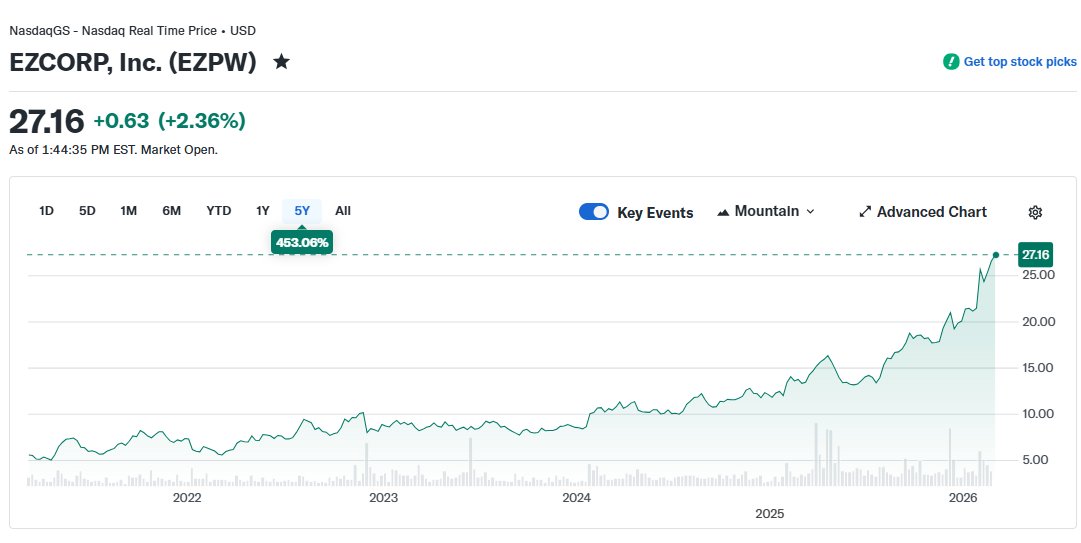1081x543 pixels.
Task: Open the Advanced Chart link
Action: click(931, 212)
